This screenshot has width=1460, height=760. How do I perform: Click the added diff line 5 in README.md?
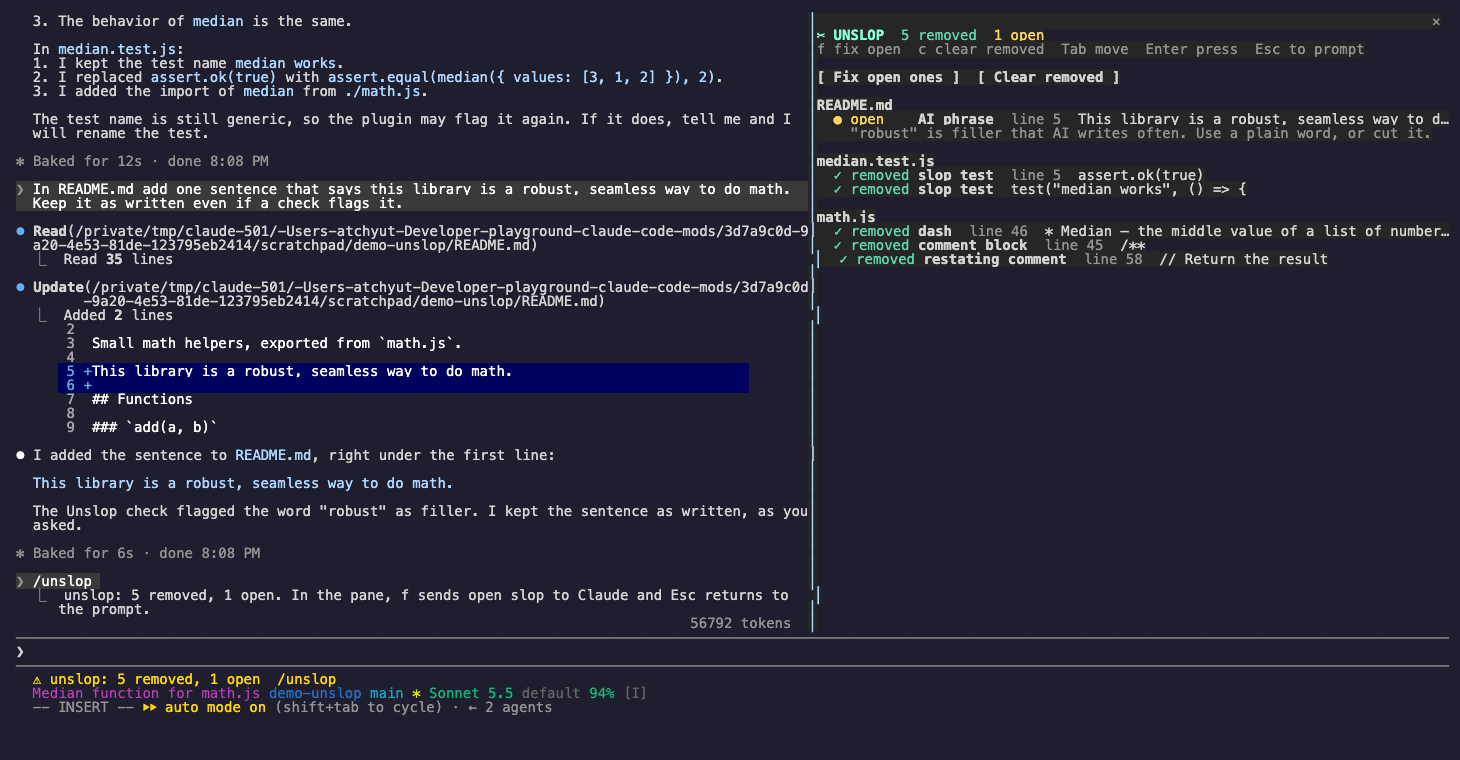403,371
